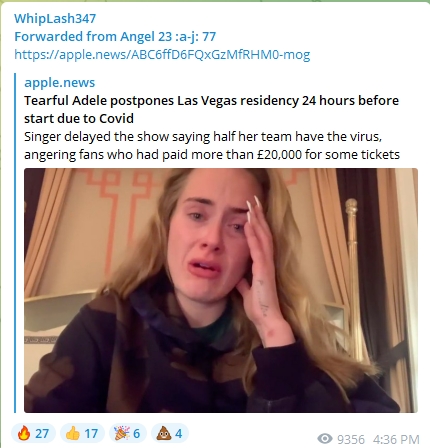
Task: Click the 27 count on fire reaction
Action: pos(42,434)
